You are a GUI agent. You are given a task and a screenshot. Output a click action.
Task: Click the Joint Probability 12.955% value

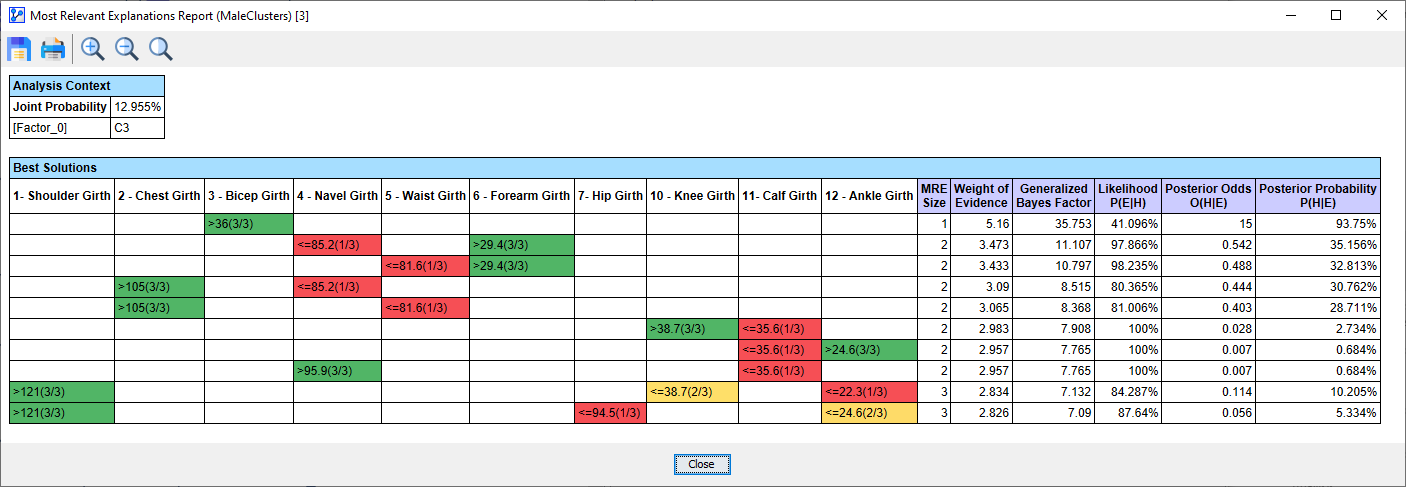point(137,107)
